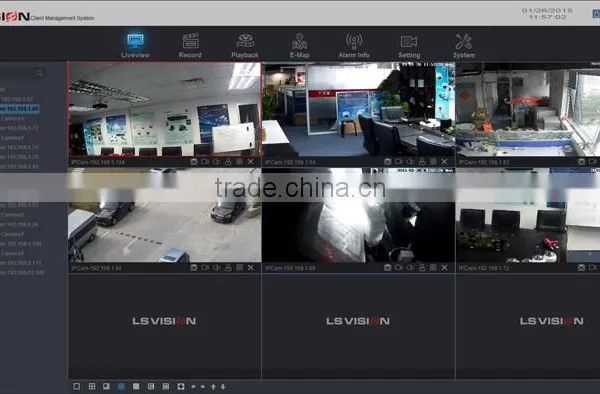Select the showroom posters video pane
This screenshot has width=600, height=394.
click(x=165, y=109)
